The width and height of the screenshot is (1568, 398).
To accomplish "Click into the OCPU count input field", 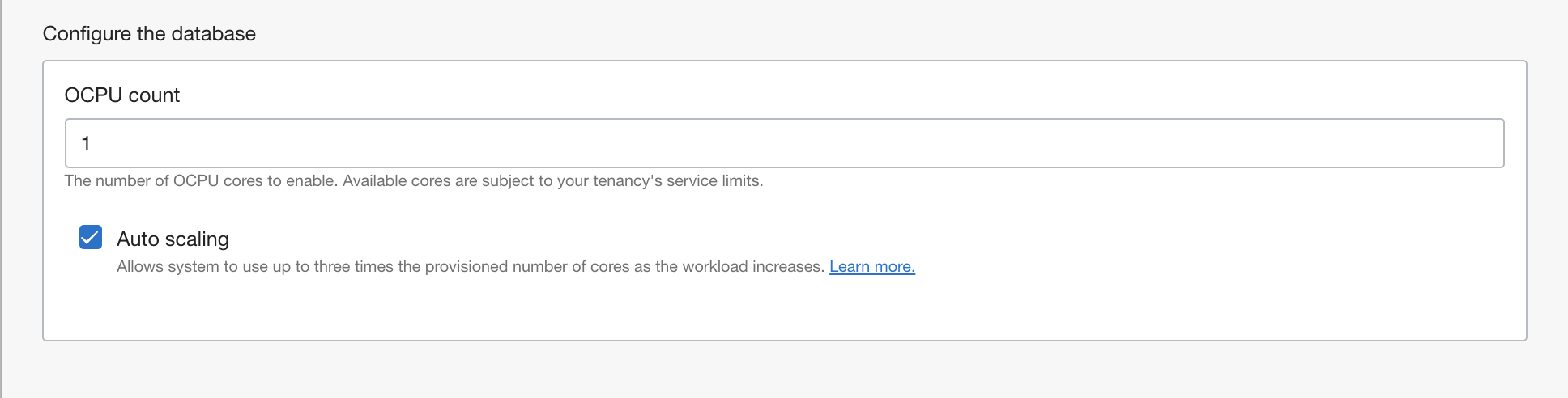I will pos(784,143).
